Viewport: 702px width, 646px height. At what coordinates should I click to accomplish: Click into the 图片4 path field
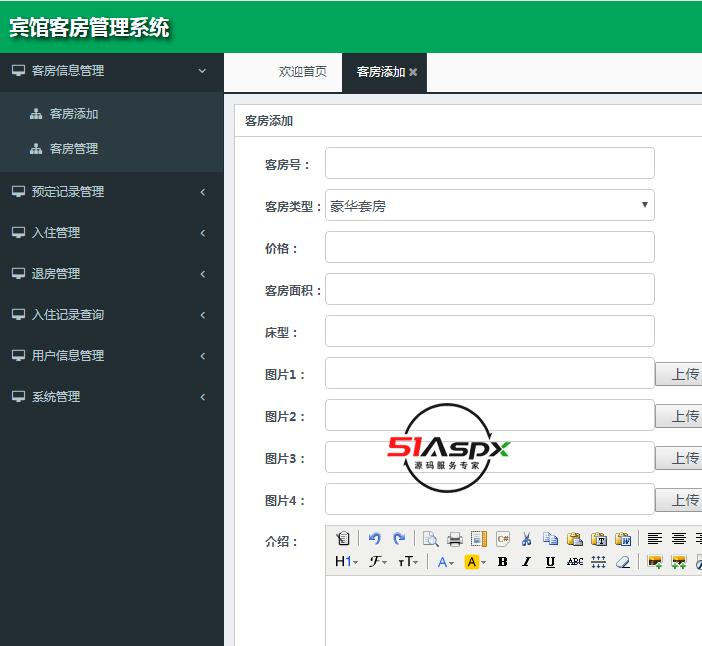click(490, 499)
